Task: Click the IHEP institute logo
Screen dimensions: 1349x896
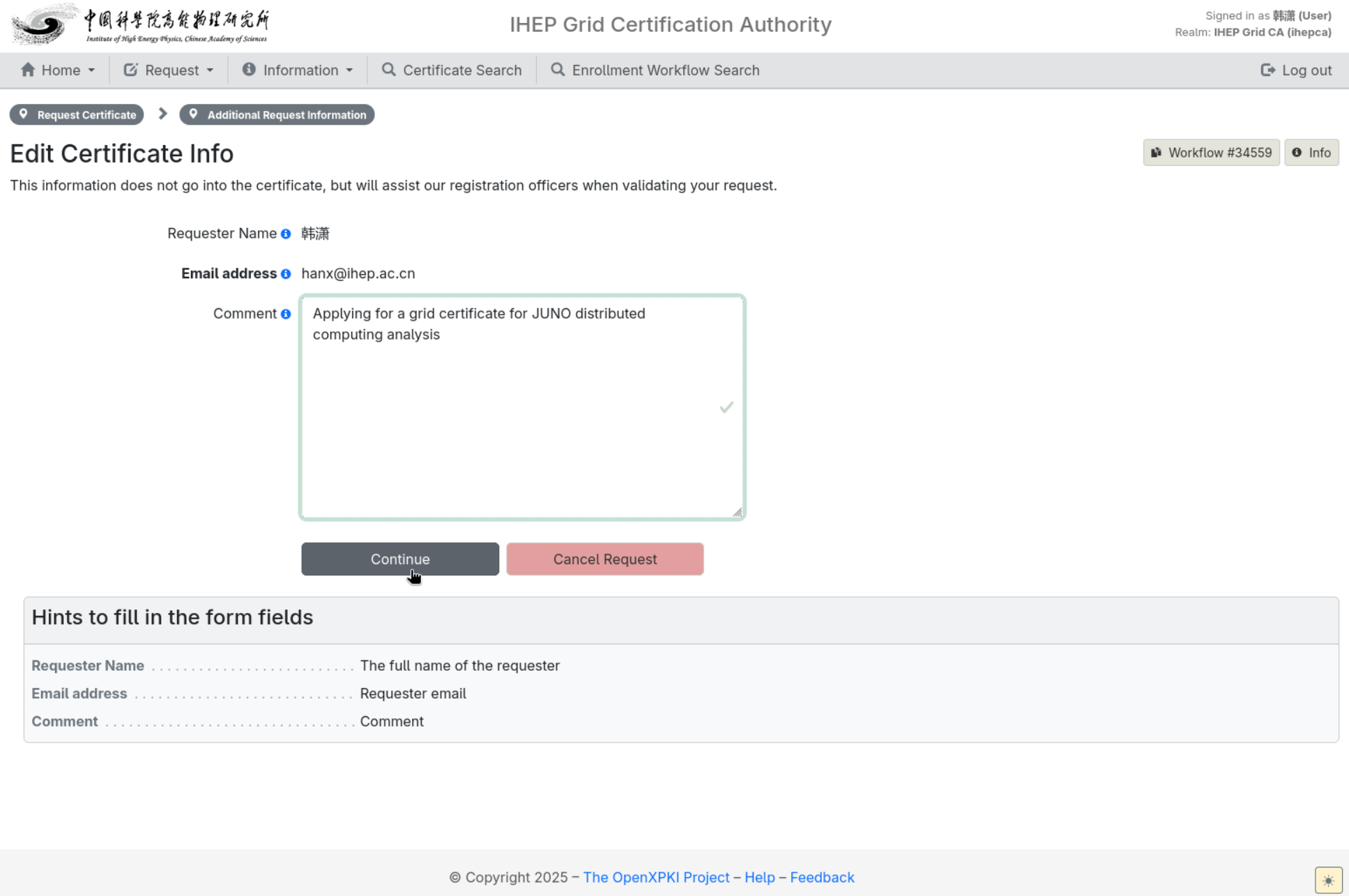Action: click(x=140, y=24)
